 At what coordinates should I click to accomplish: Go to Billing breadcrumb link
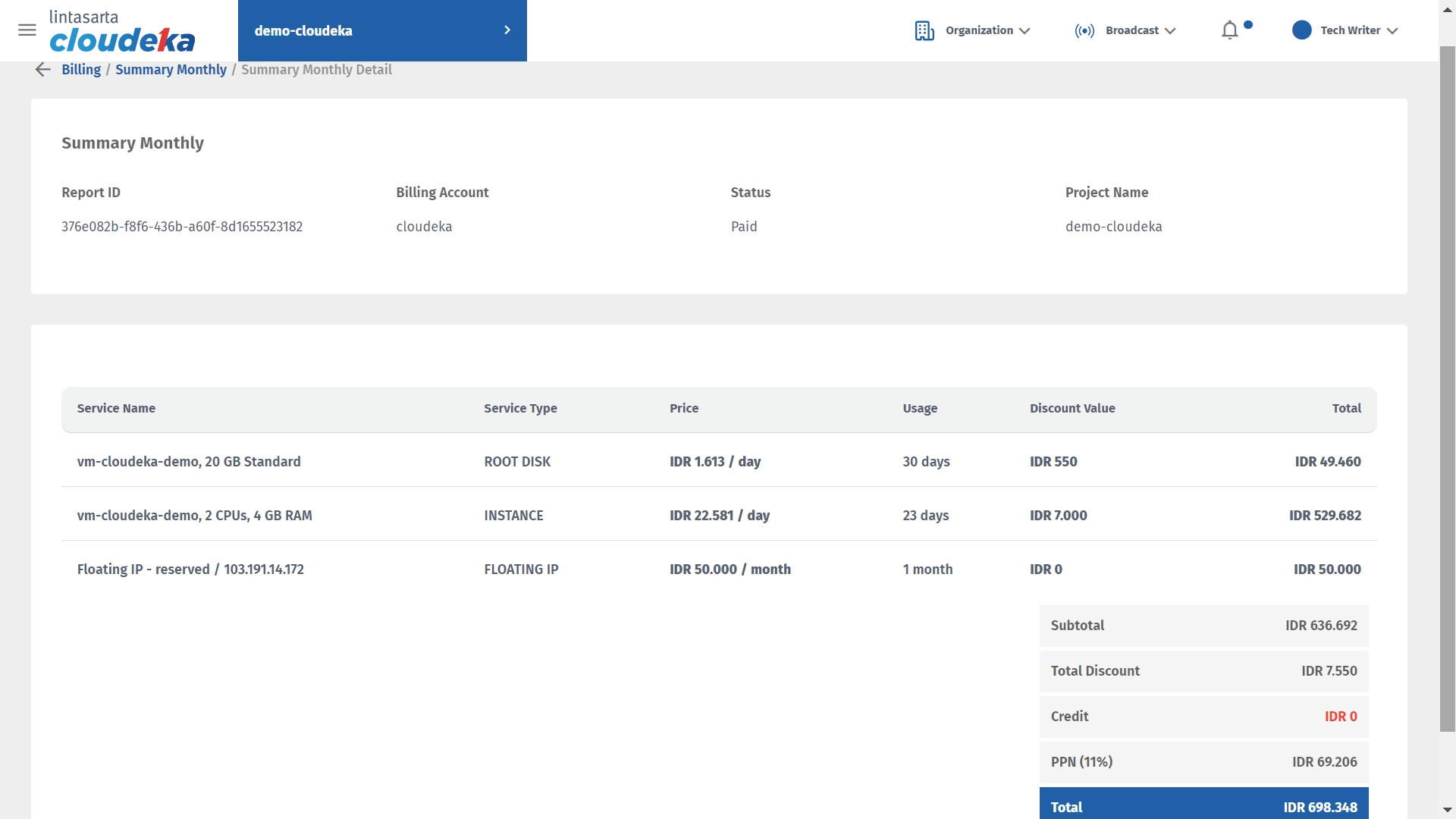(x=81, y=70)
